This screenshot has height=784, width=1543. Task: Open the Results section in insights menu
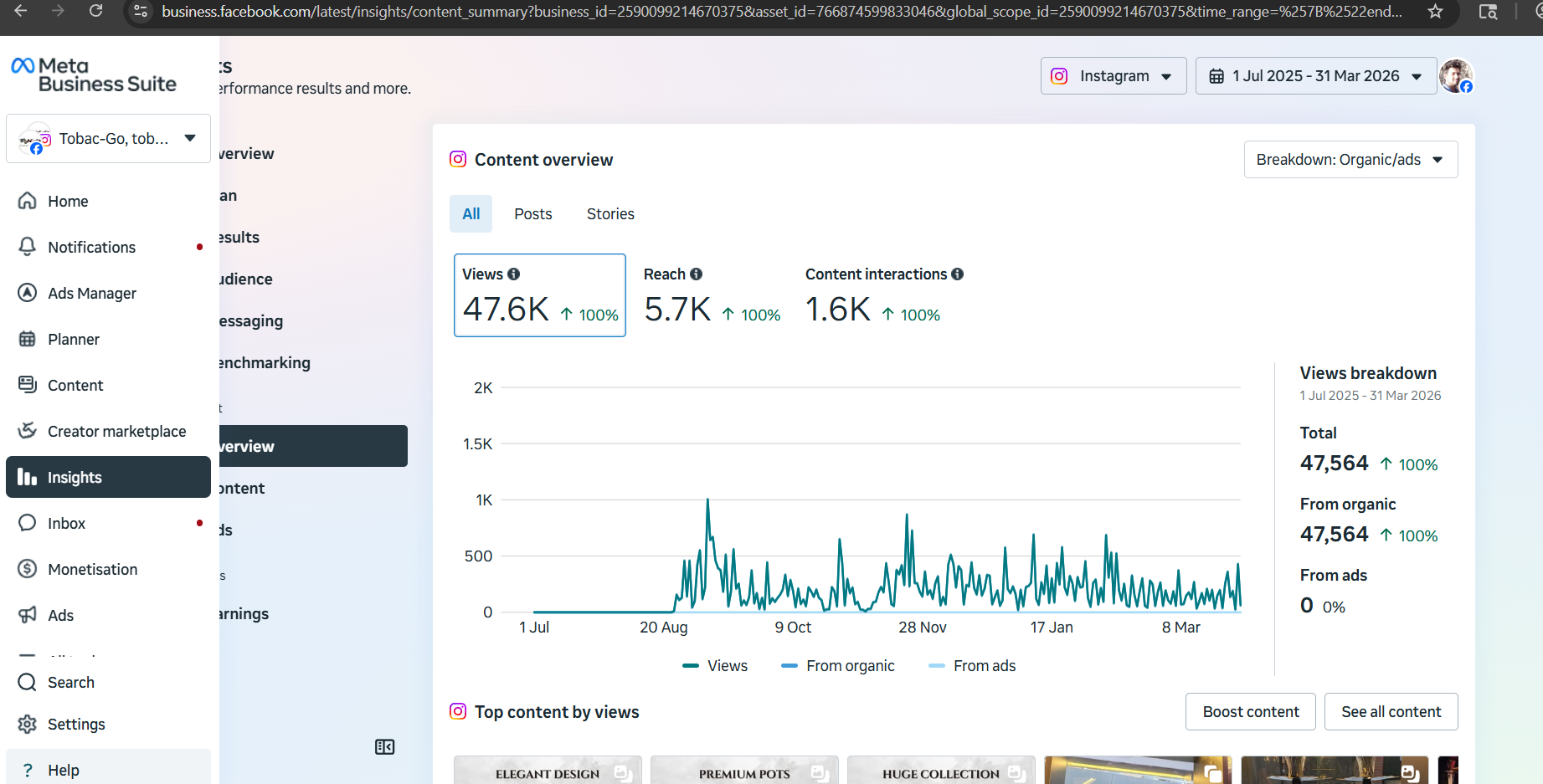239,238
